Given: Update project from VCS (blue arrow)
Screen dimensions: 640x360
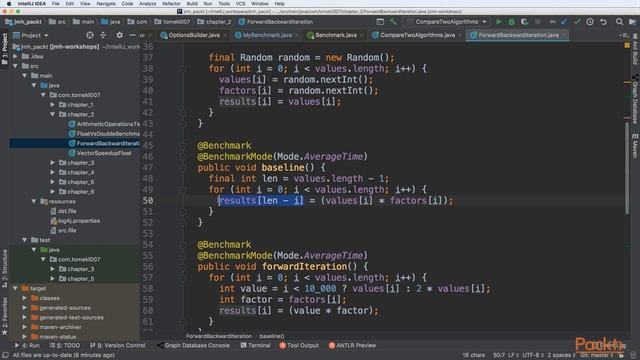Looking at the screenshot, I should coord(564,22).
